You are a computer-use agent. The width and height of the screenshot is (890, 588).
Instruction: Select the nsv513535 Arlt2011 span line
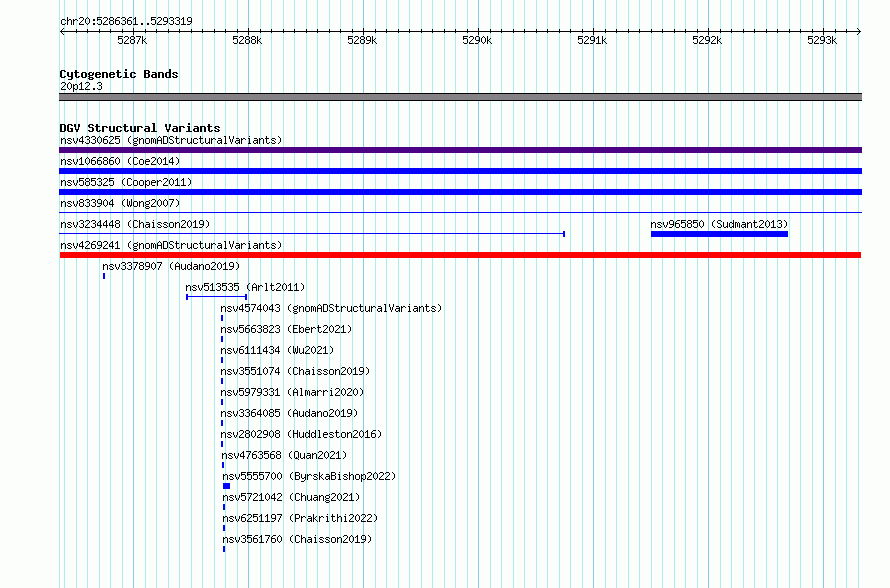pos(216,297)
